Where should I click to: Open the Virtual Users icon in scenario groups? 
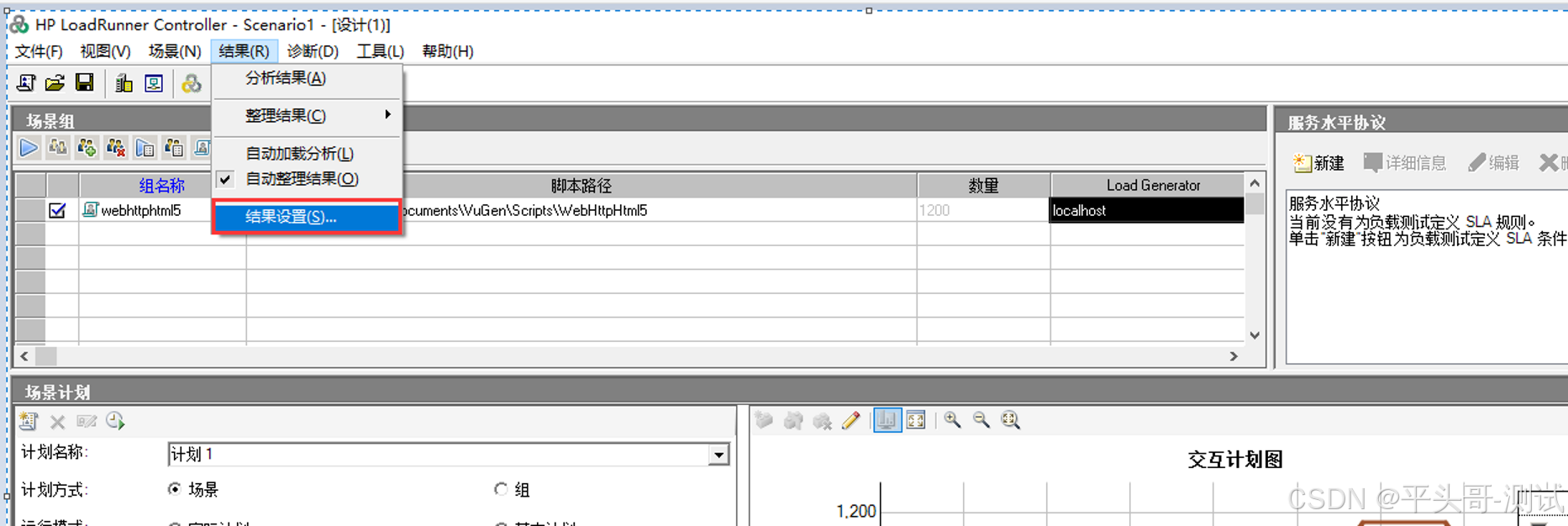pos(57,148)
